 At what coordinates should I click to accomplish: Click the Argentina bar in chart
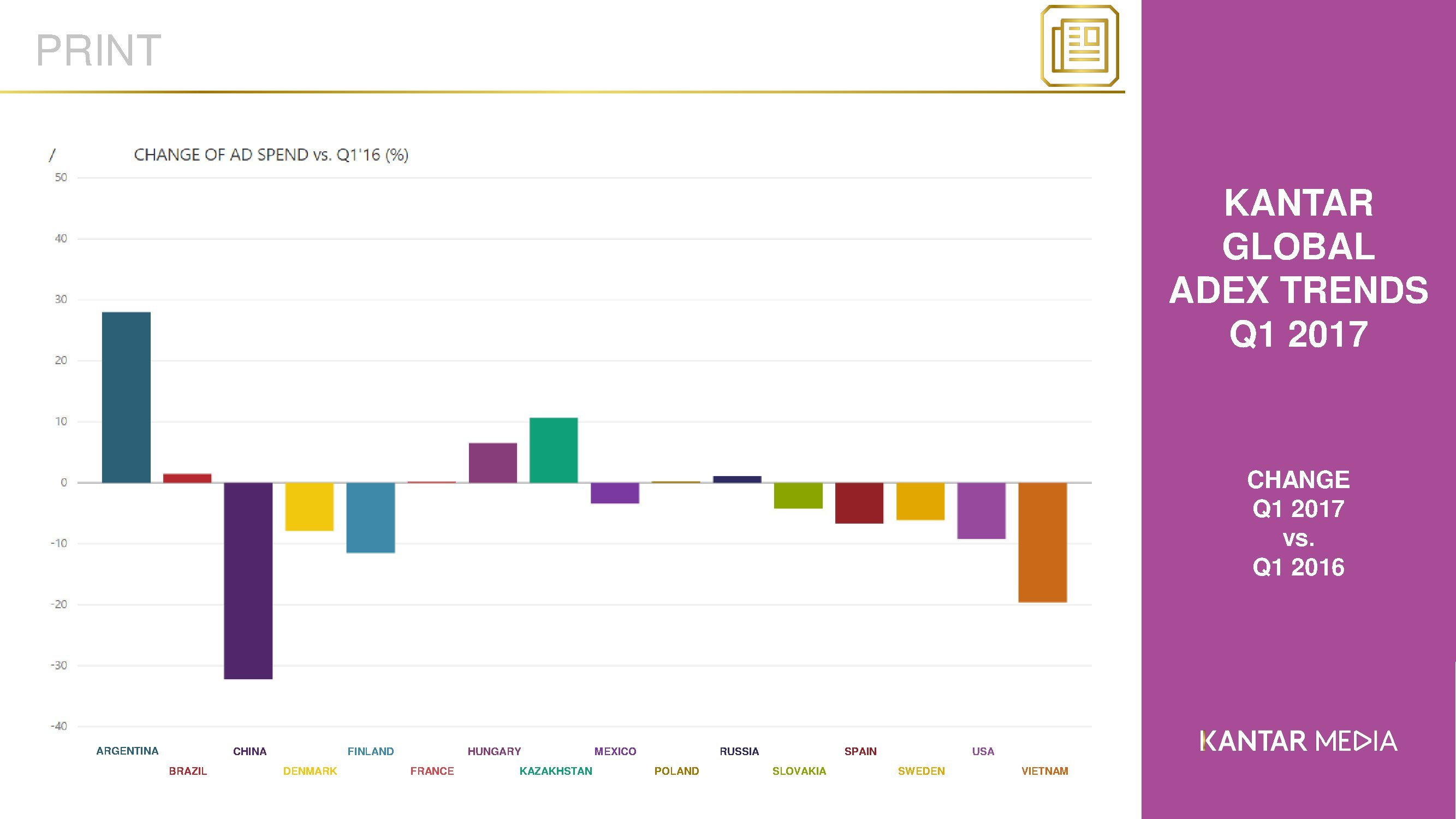pyautogui.click(x=126, y=397)
